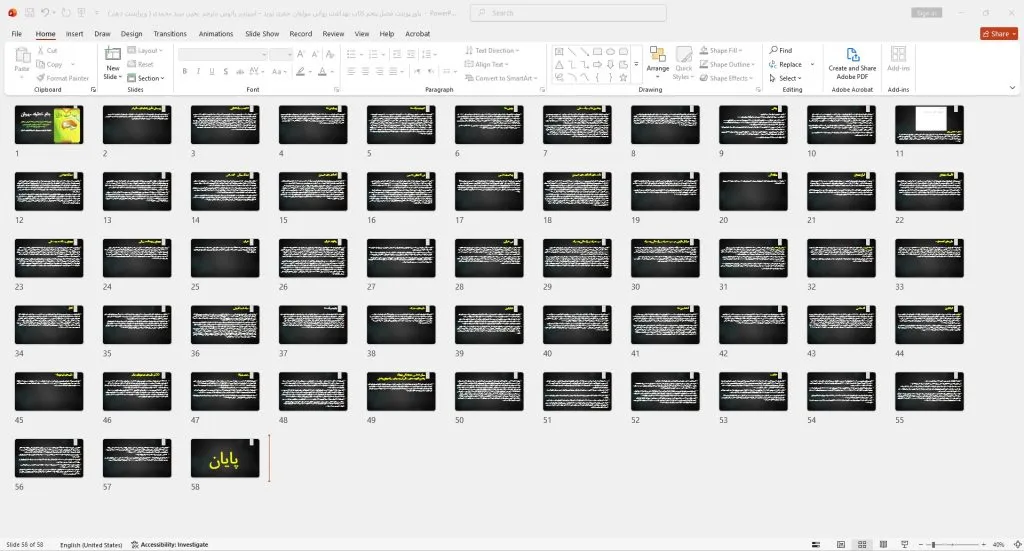The width and height of the screenshot is (1024, 551).
Task: Click the Share button
Action: (x=999, y=34)
